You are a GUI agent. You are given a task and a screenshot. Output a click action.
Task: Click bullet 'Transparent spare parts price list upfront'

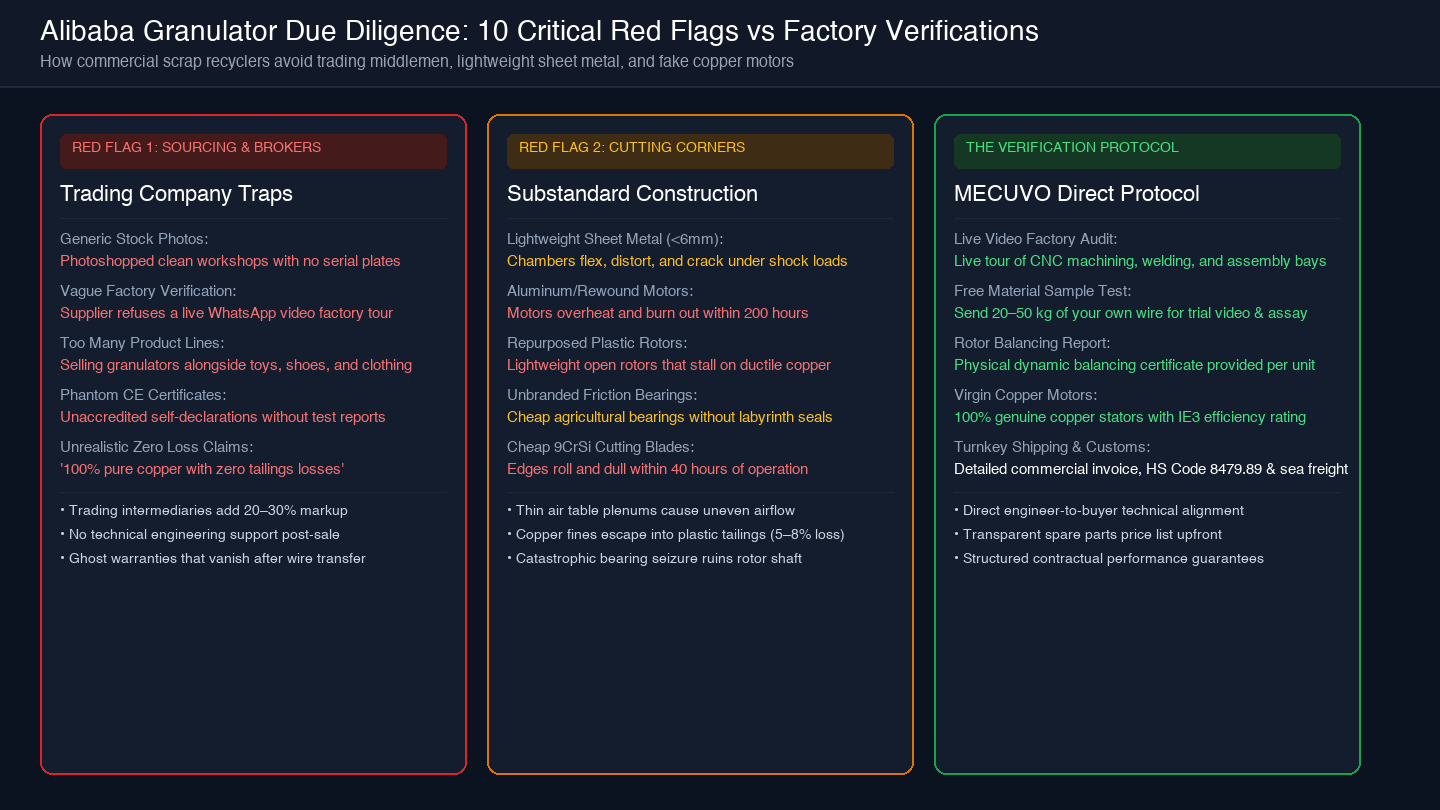click(1088, 534)
